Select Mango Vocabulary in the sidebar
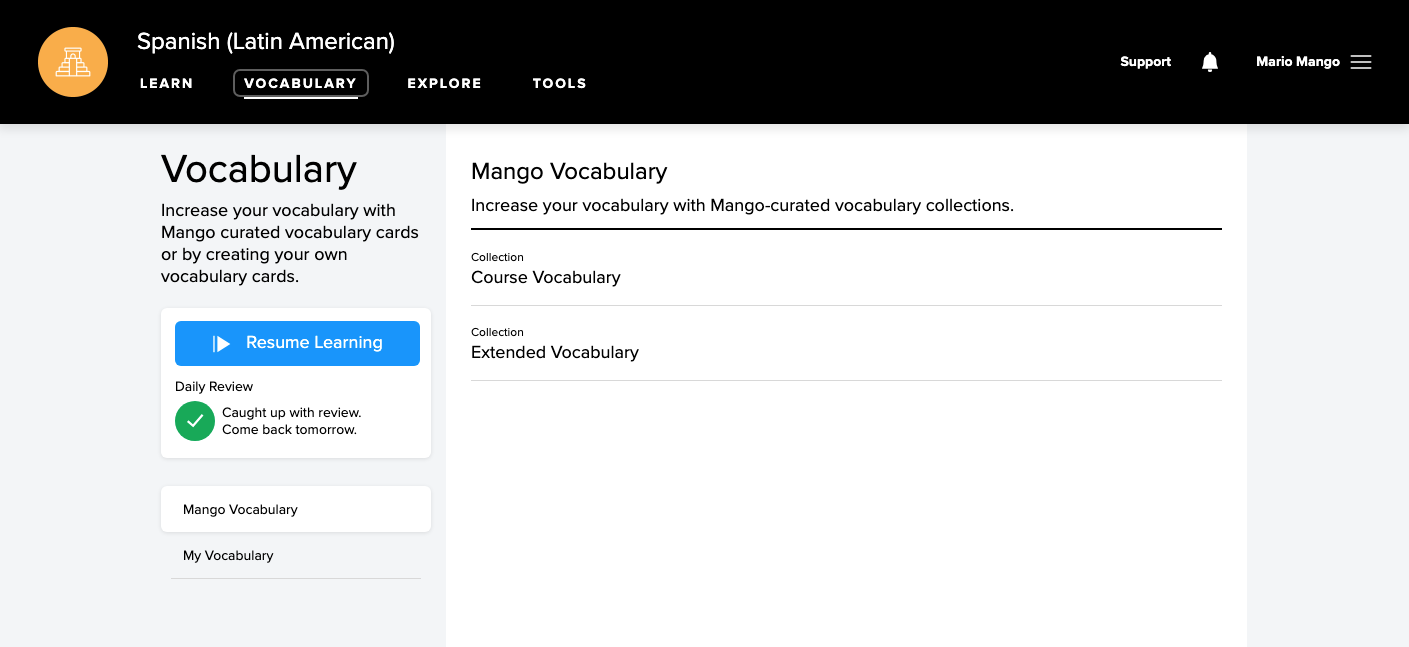 click(x=296, y=509)
